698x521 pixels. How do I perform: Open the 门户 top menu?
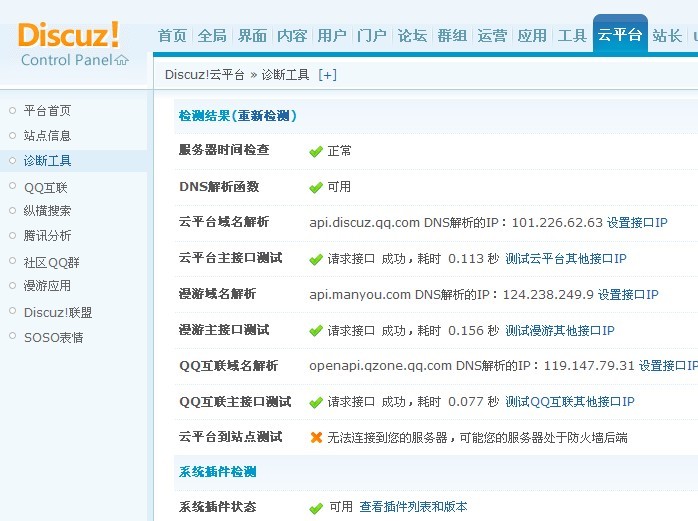(372, 36)
